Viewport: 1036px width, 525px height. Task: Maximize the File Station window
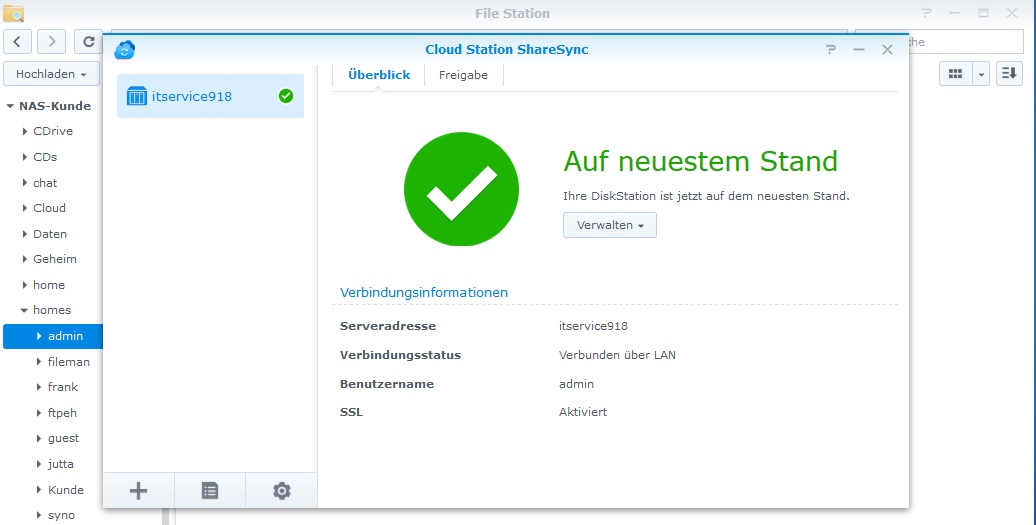pos(983,13)
